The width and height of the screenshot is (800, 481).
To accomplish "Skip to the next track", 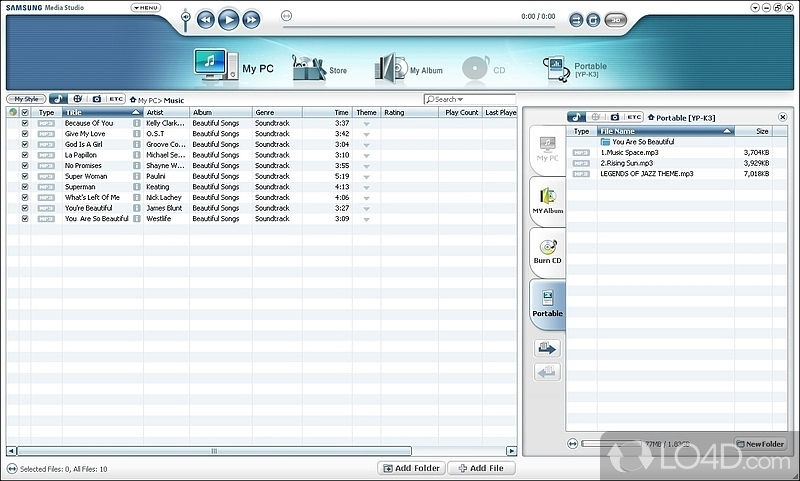I will (x=251, y=19).
